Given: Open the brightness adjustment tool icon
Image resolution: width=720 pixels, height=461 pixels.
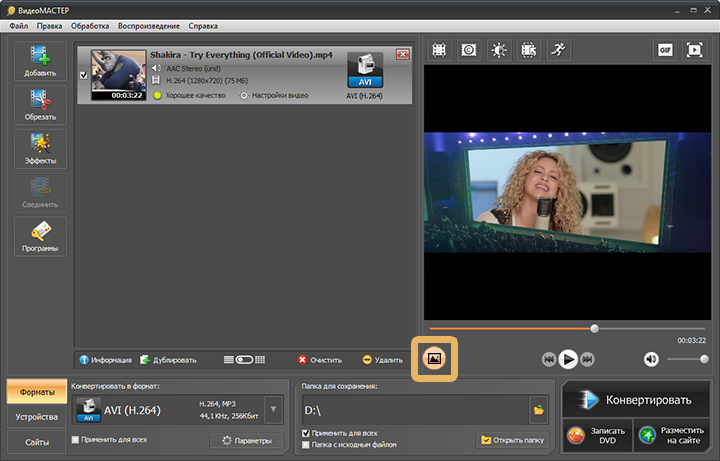Looking at the screenshot, I should 499,50.
